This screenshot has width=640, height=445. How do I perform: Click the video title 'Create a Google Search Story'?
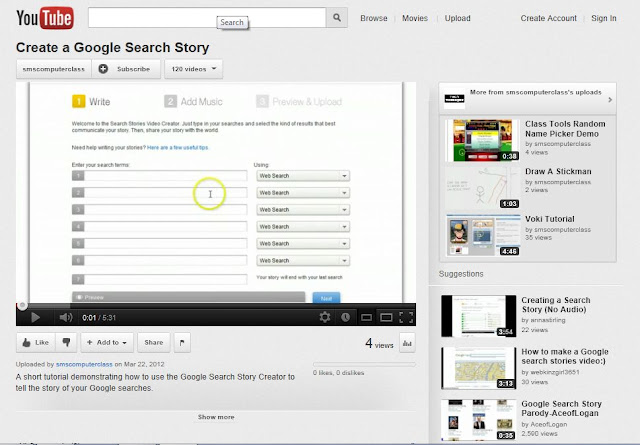click(x=113, y=47)
